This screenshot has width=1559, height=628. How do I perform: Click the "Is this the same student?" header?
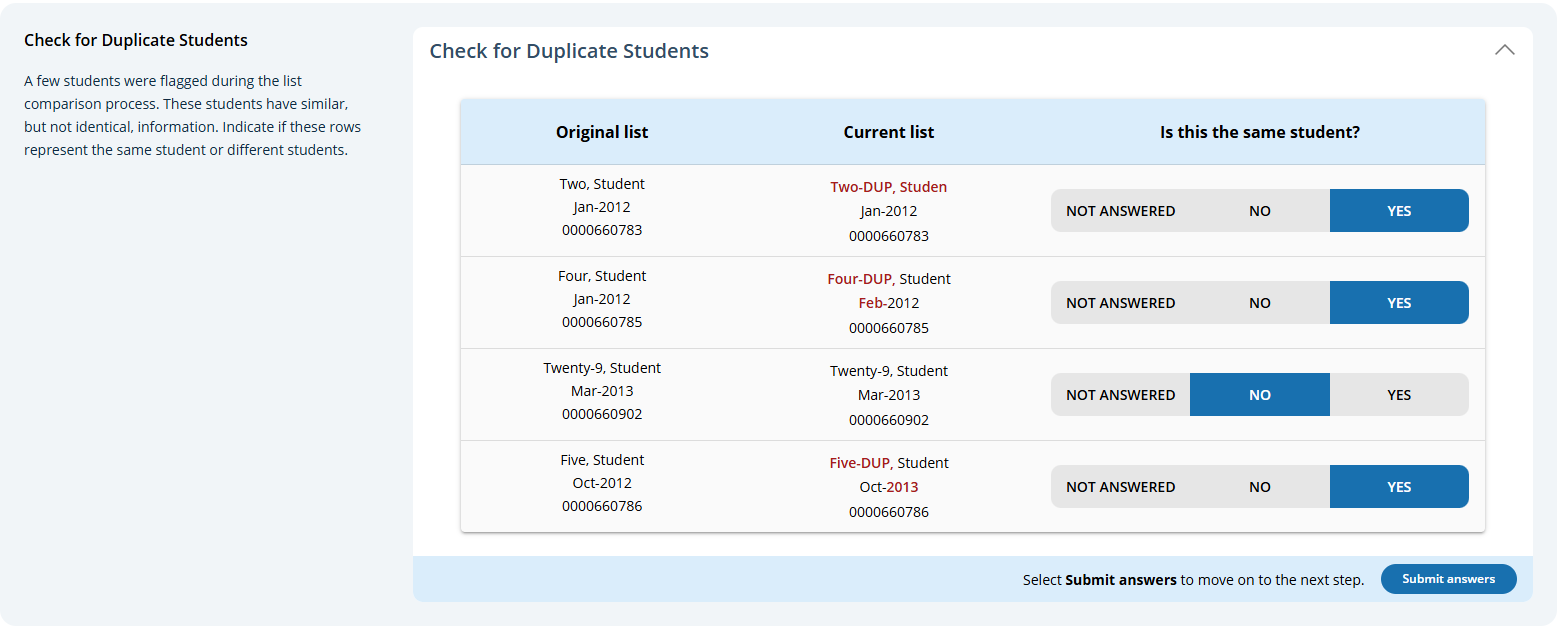(x=1259, y=132)
